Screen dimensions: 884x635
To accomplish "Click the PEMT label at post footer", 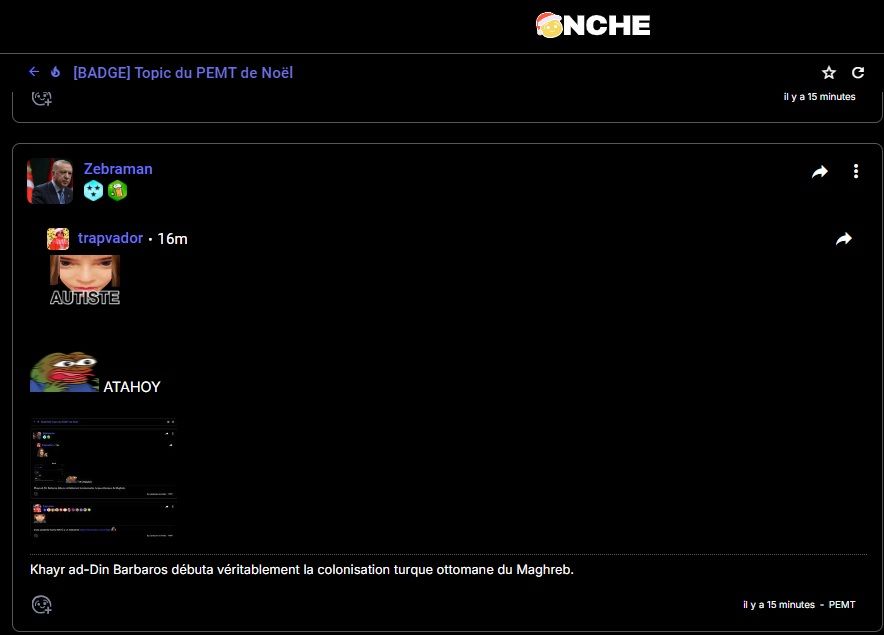I will tap(842, 605).
